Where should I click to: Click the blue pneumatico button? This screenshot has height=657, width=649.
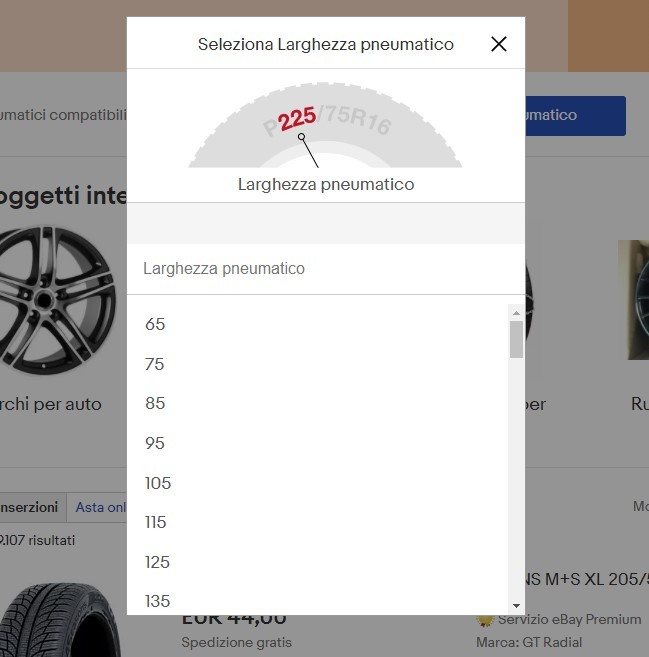coord(575,116)
